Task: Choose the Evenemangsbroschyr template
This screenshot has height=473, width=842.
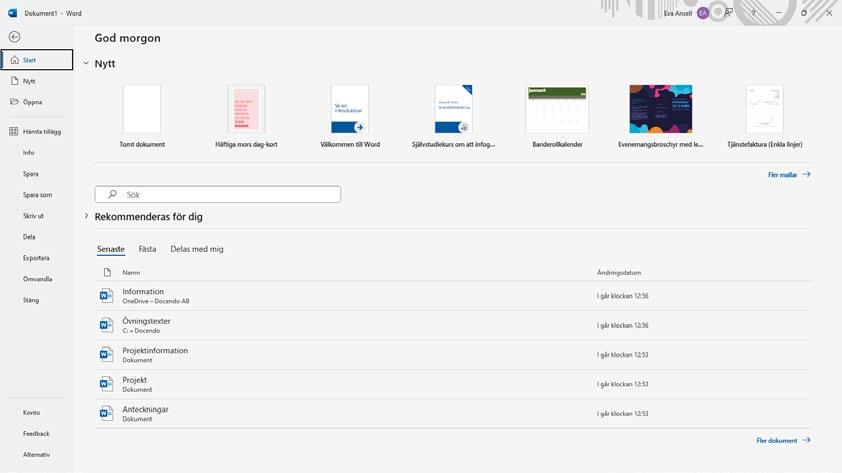Action: 660,116
